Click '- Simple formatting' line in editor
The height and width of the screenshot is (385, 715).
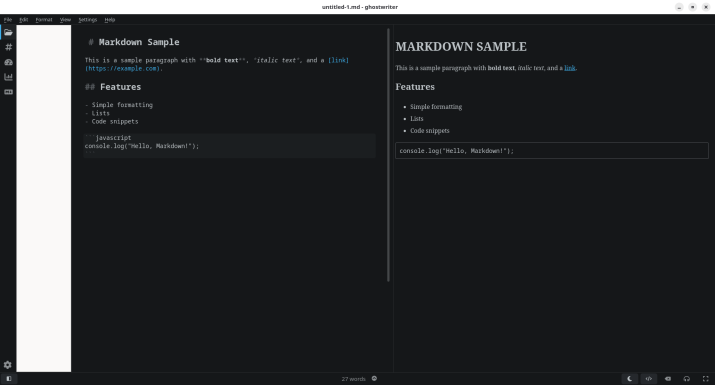pos(119,105)
